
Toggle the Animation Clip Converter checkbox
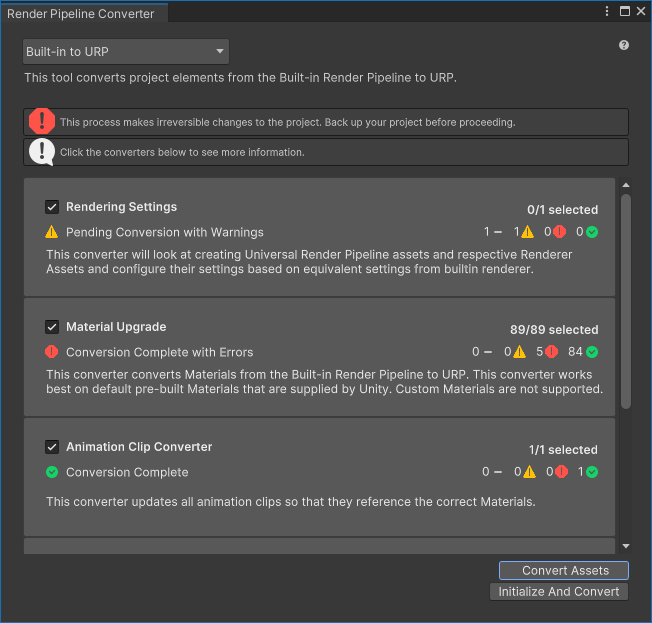[52, 447]
